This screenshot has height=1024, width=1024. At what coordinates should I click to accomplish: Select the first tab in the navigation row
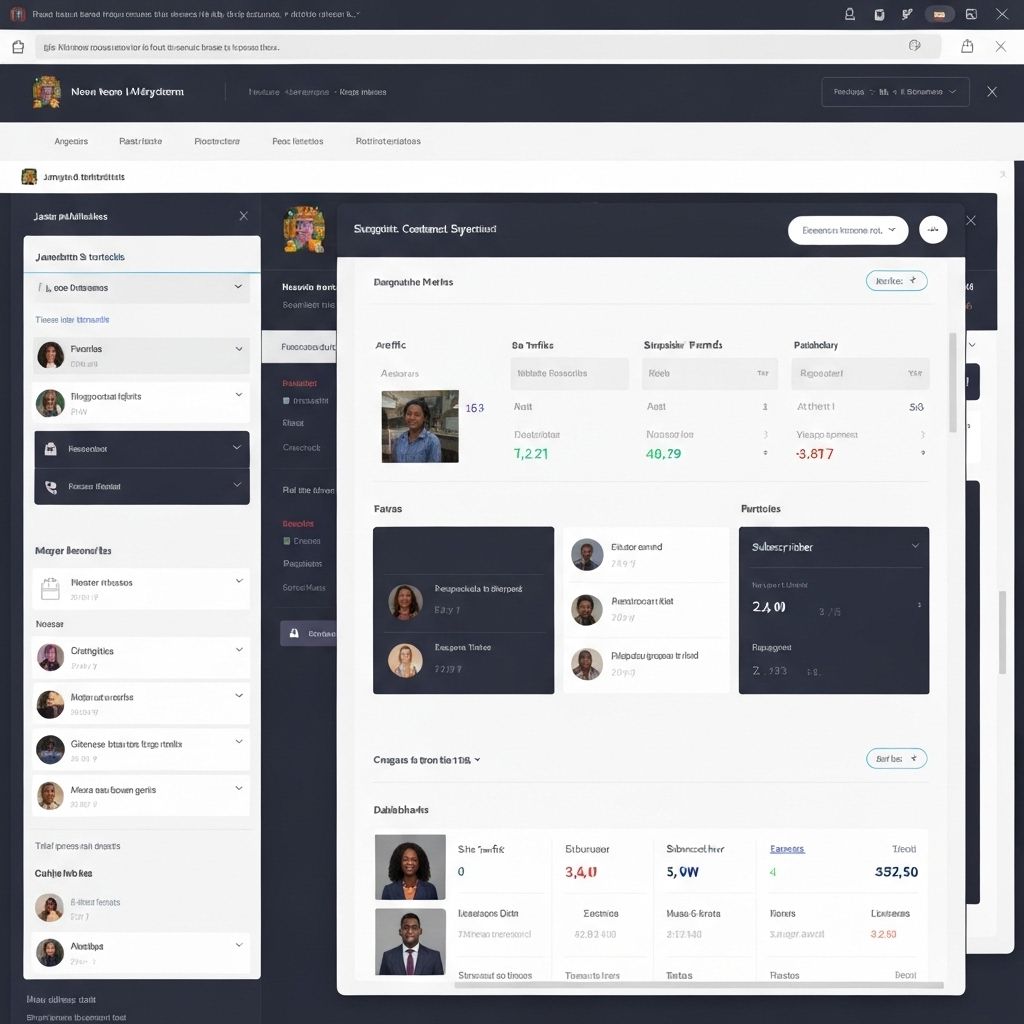71,141
